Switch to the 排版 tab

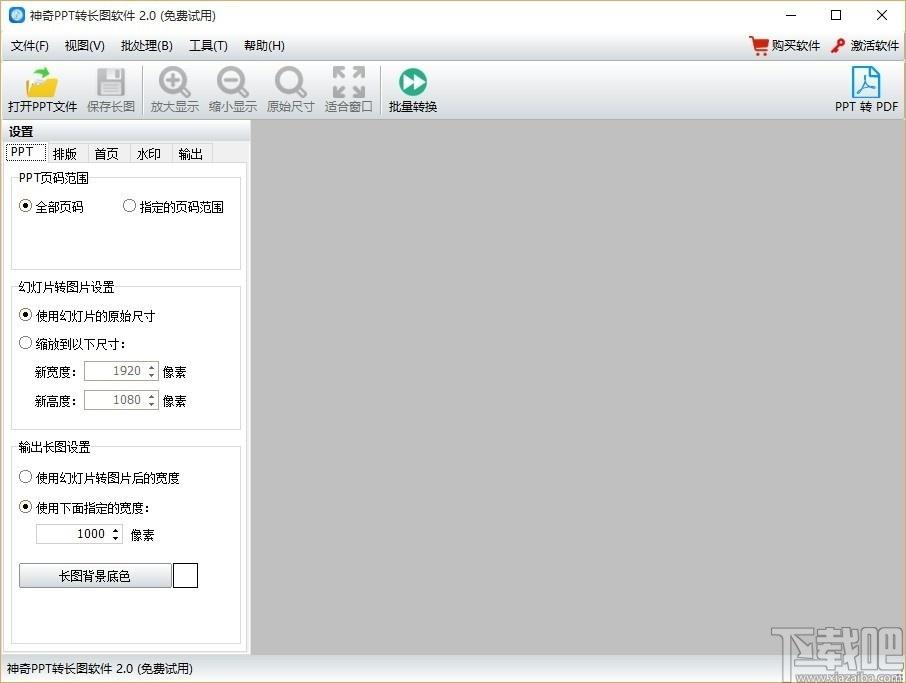coord(65,154)
